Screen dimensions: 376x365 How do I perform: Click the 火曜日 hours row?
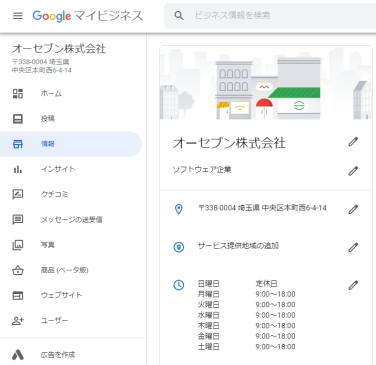pos(247,305)
